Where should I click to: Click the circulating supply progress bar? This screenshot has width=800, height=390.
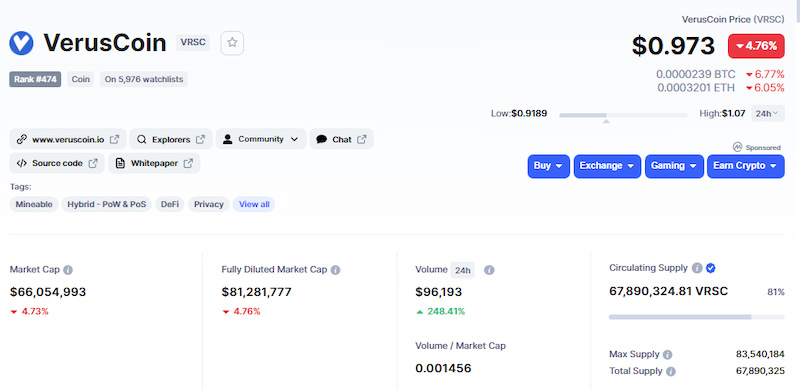[x=697, y=317]
